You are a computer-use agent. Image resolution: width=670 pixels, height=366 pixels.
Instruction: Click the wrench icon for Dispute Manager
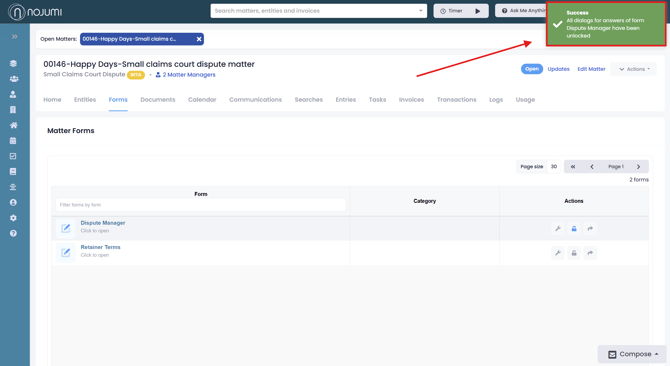pyautogui.click(x=558, y=228)
